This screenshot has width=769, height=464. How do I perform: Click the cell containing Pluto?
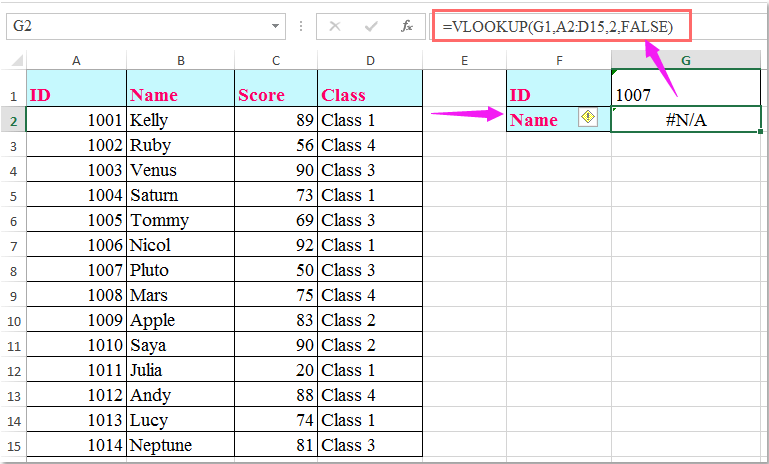pyautogui.click(x=180, y=270)
